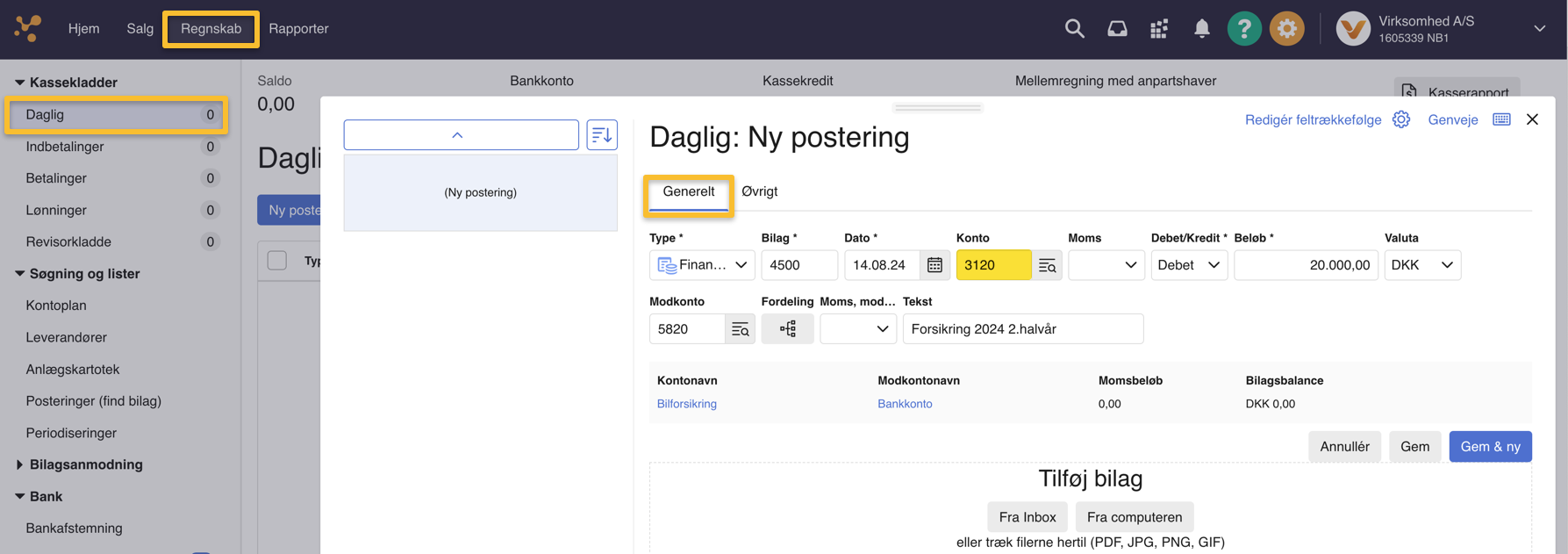Expand the Bilagsanmodning sidebar section
The image size is (1568, 554).
click(20, 464)
